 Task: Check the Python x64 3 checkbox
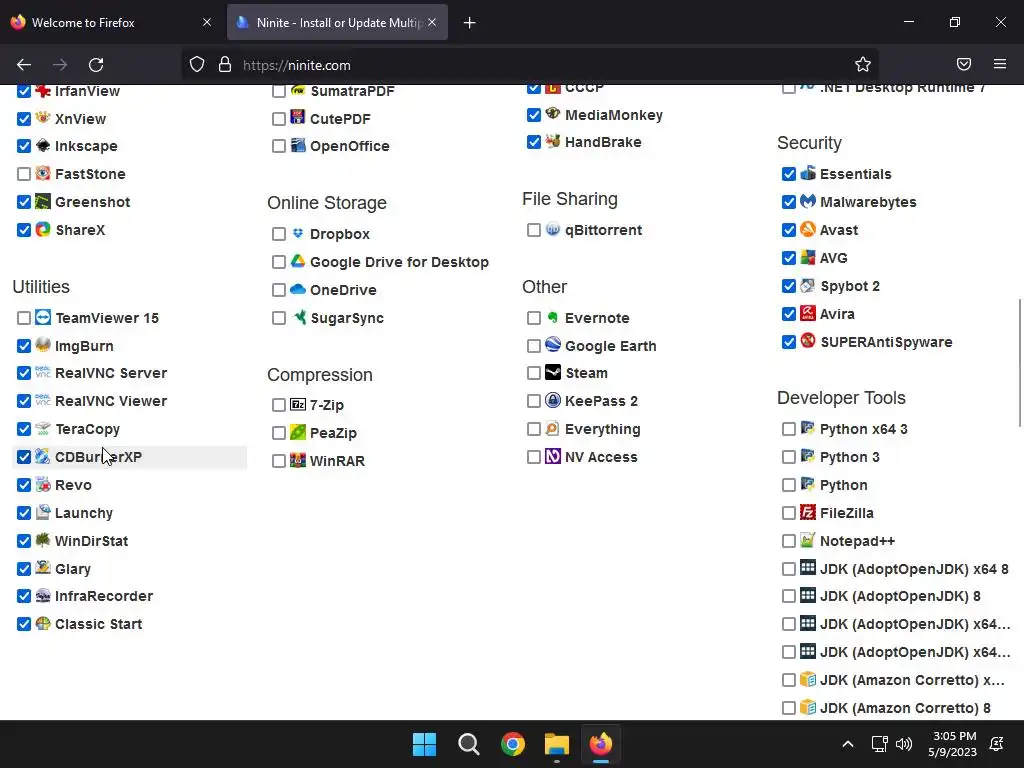pos(789,429)
